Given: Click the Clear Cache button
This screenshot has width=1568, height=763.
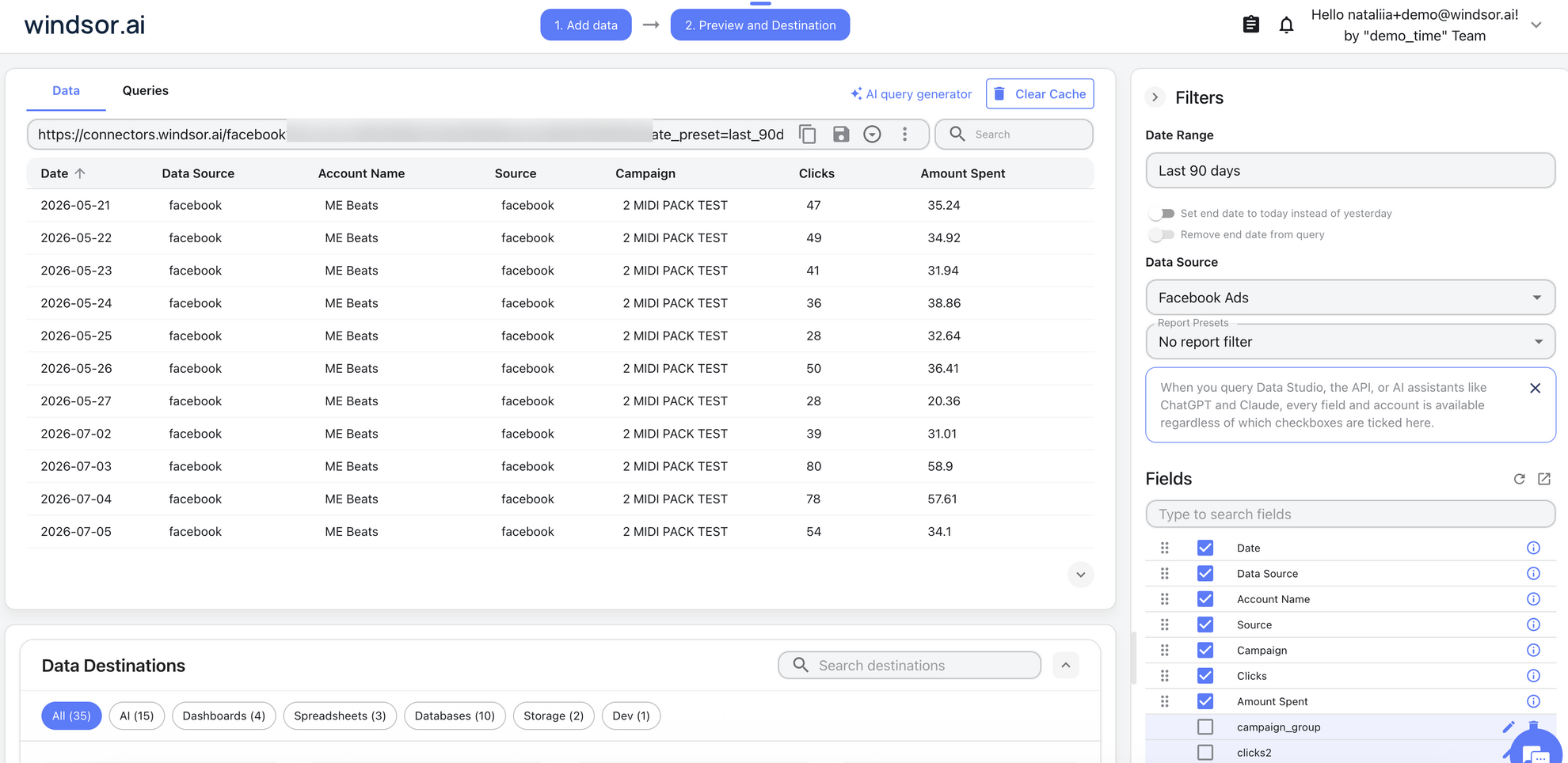Looking at the screenshot, I should [x=1040, y=93].
